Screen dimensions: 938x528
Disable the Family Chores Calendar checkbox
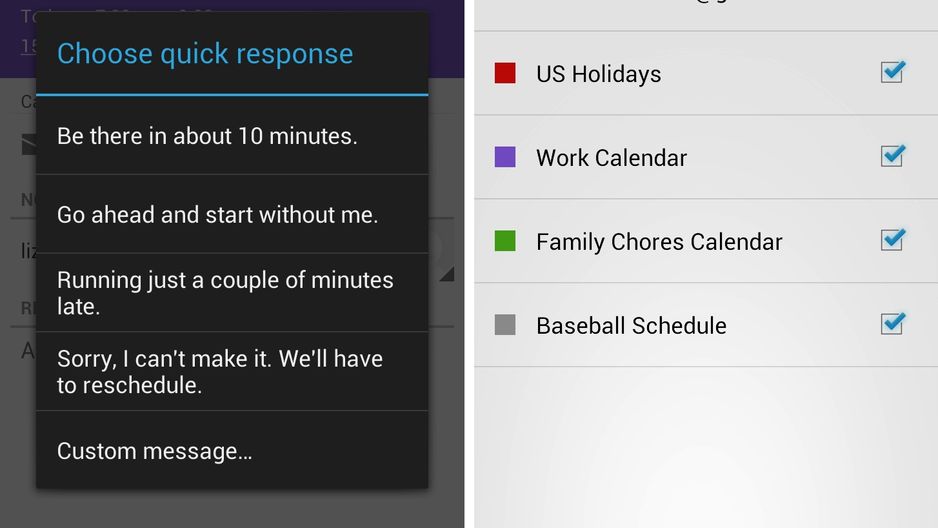[893, 240]
